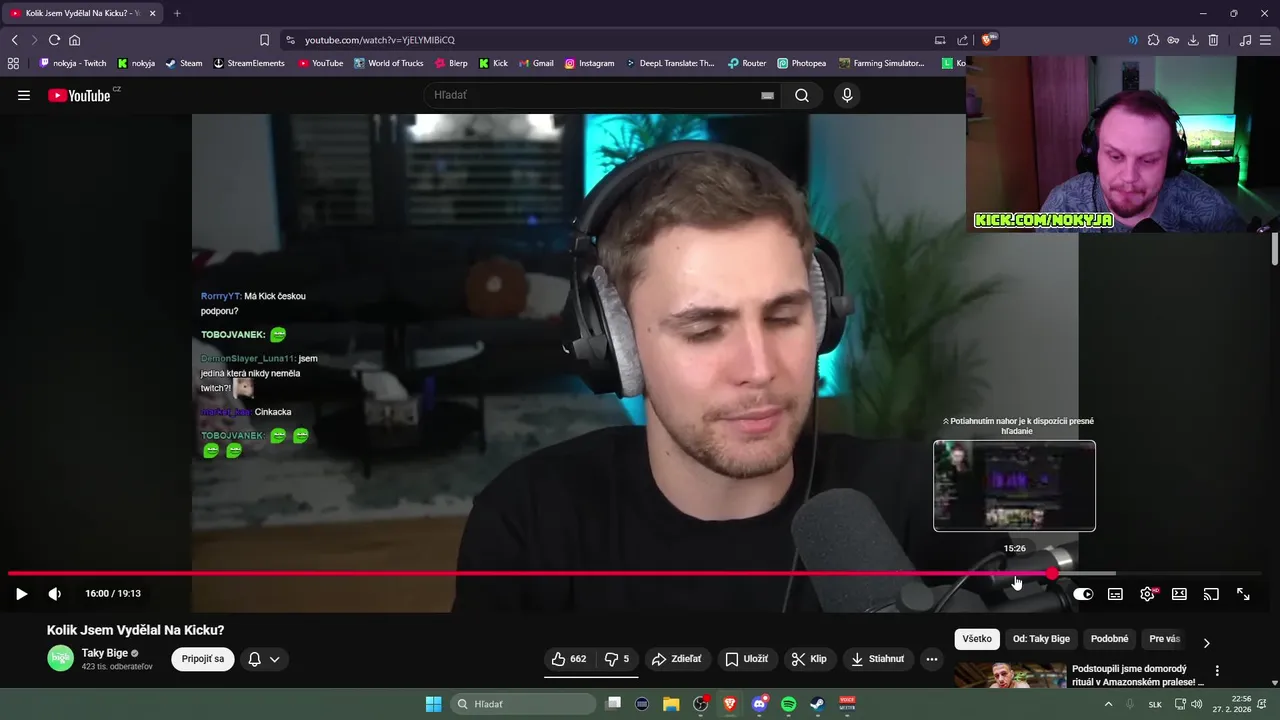Open browser home page icon
The image size is (1280, 720).
(x=74, y=40)
